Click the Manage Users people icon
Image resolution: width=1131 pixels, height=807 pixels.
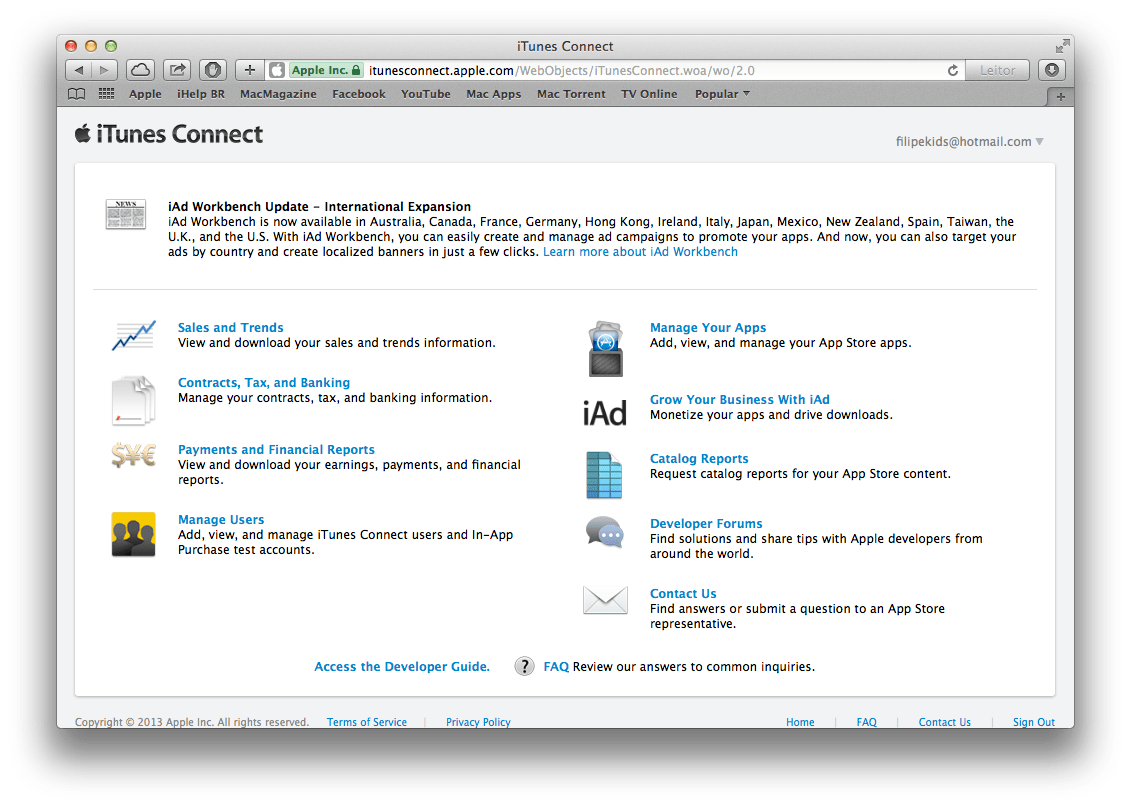coord(133,534)
